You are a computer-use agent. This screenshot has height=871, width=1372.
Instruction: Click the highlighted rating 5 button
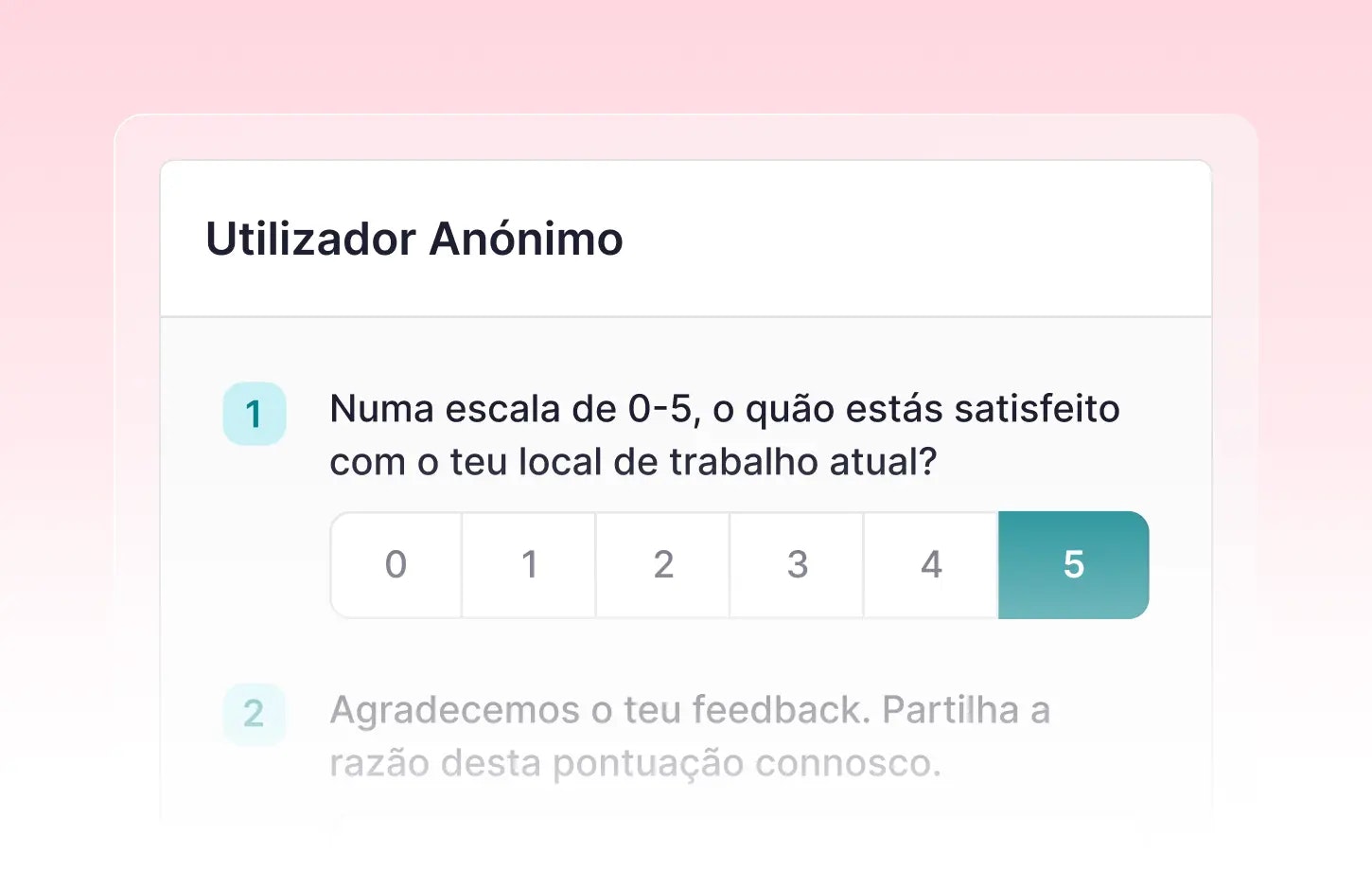click(x=1073, y=565)
